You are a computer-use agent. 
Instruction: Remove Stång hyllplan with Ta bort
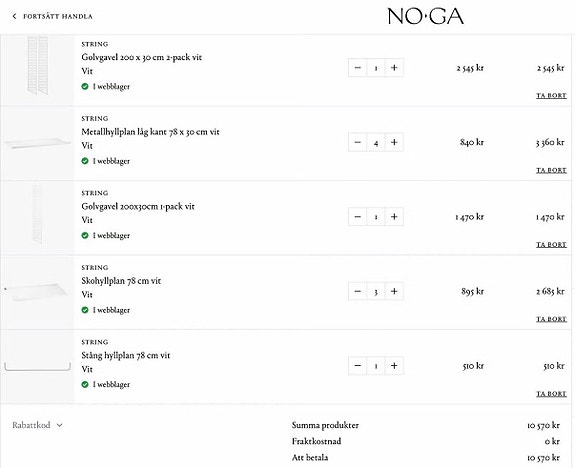click(551, 394)
